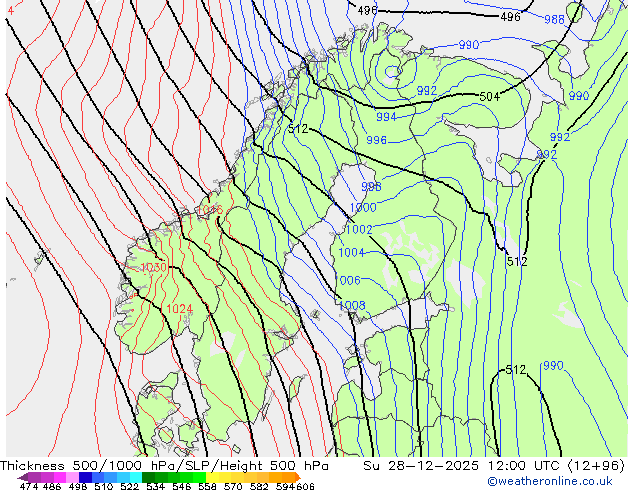
Task: Click the black 504 height contour label
Action: click(x=489, y=96)
